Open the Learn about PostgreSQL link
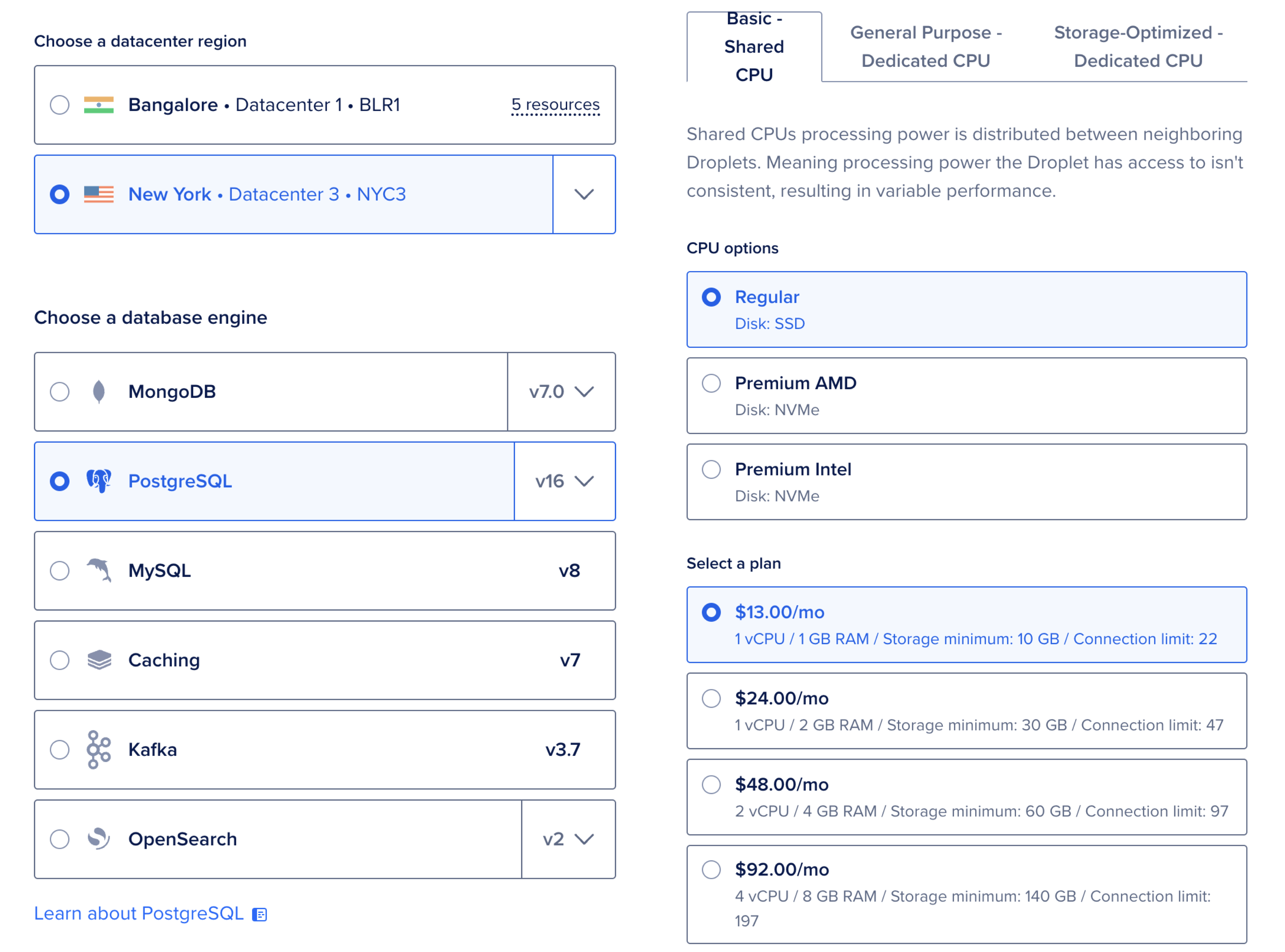1285x952 pixels. click(x=139, y=913)
